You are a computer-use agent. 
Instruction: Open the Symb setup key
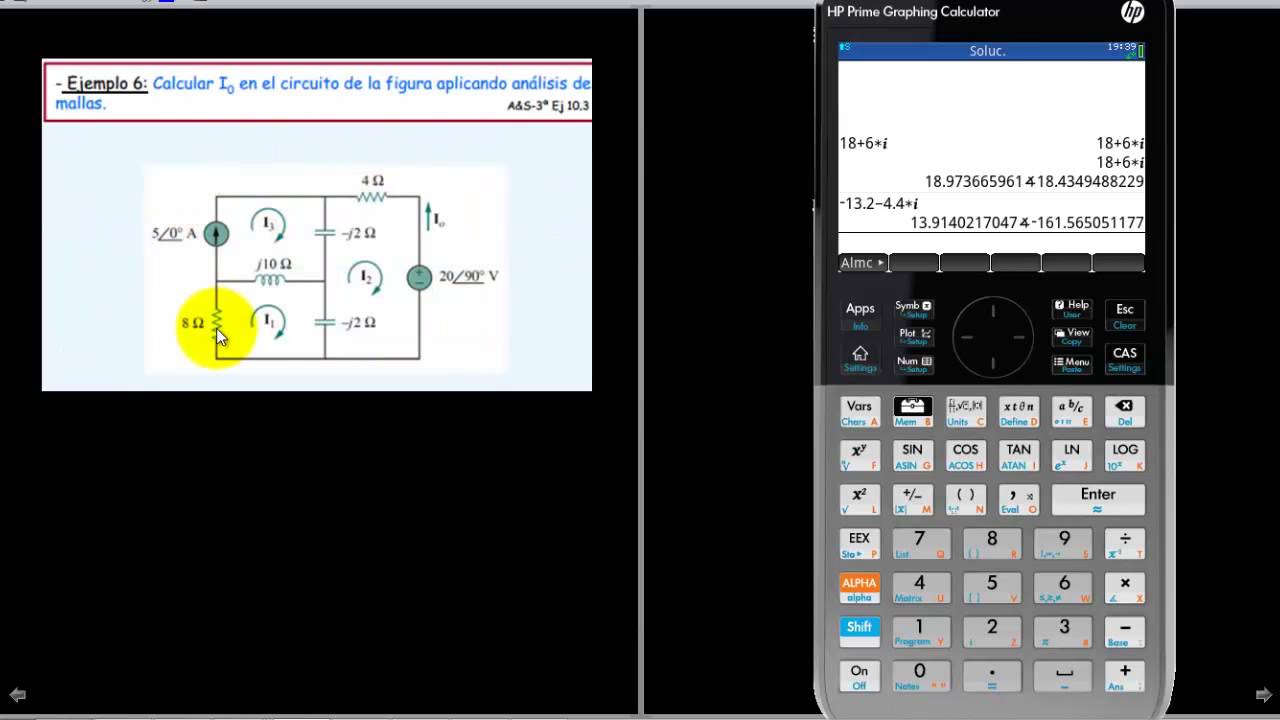[x=914, y=309]
